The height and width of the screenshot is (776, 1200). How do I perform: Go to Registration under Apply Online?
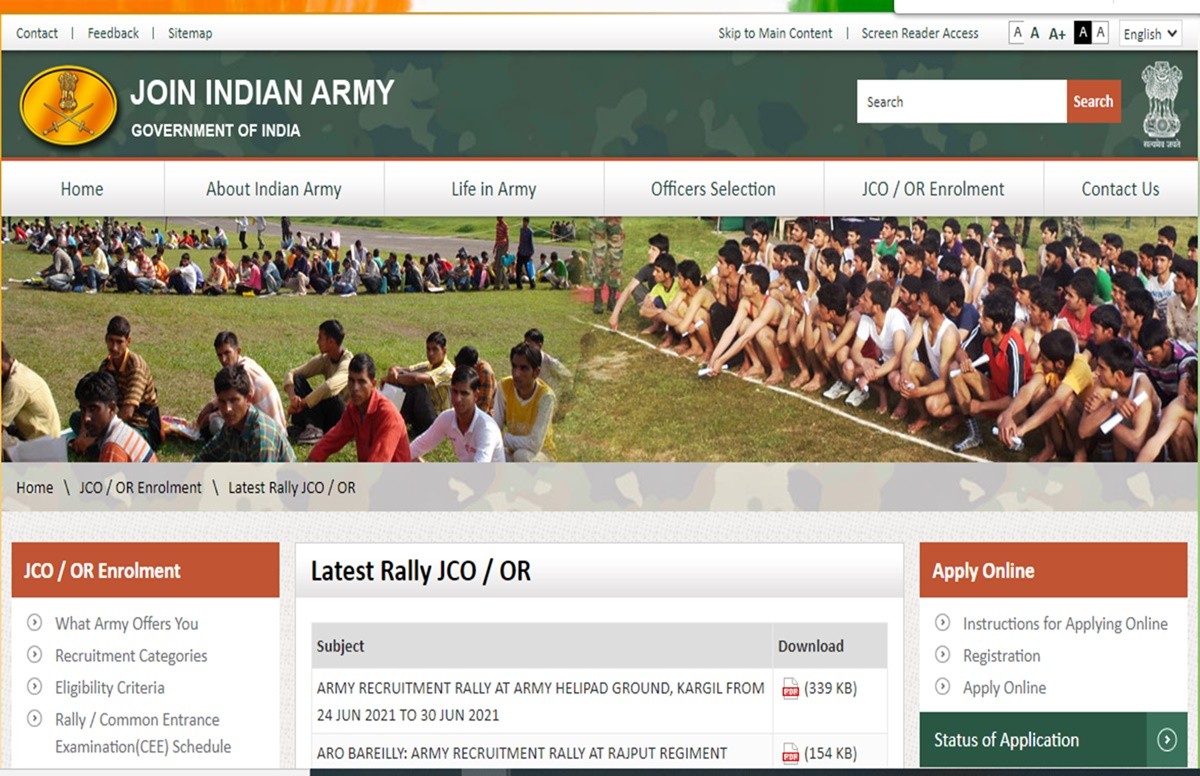[1001, 656]
